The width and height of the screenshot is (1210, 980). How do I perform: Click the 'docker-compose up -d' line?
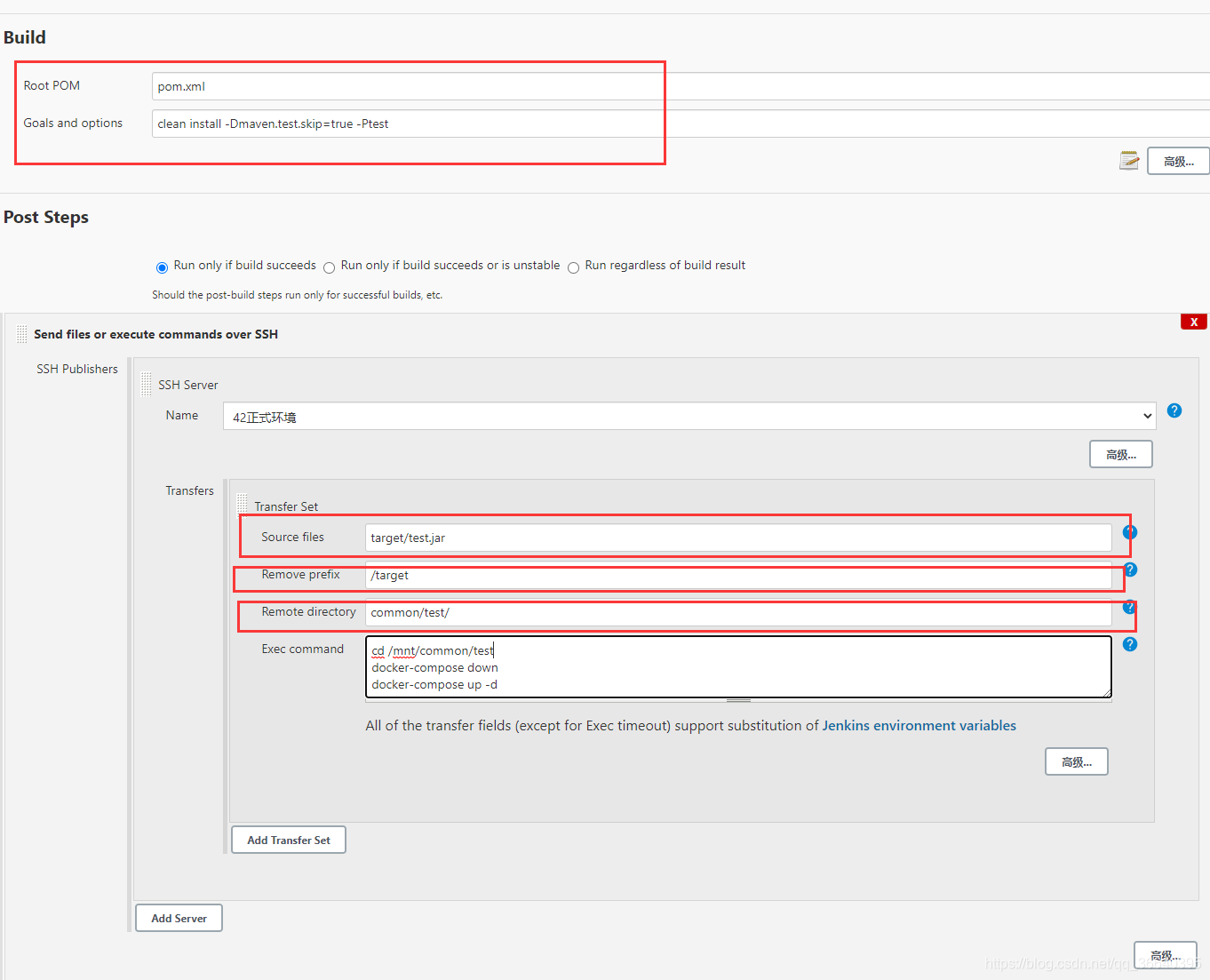pos(434,684)
